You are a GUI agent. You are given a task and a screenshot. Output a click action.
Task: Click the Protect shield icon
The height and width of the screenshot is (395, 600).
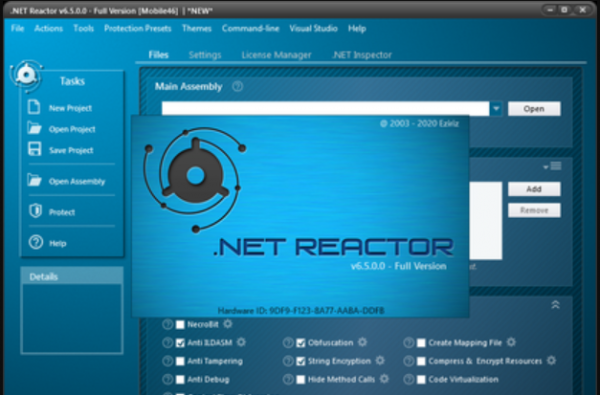(x=36, y=211)
